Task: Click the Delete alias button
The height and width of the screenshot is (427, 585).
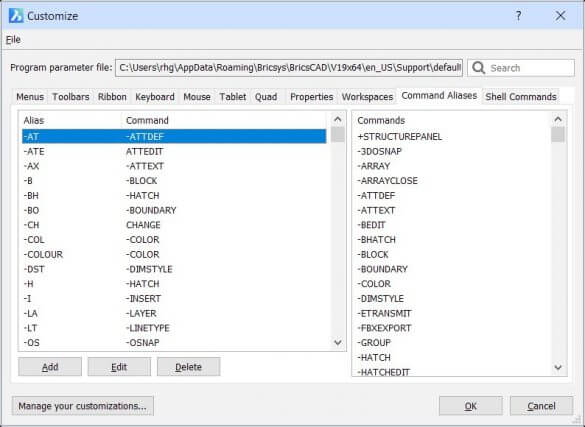Action: point(188,367)
